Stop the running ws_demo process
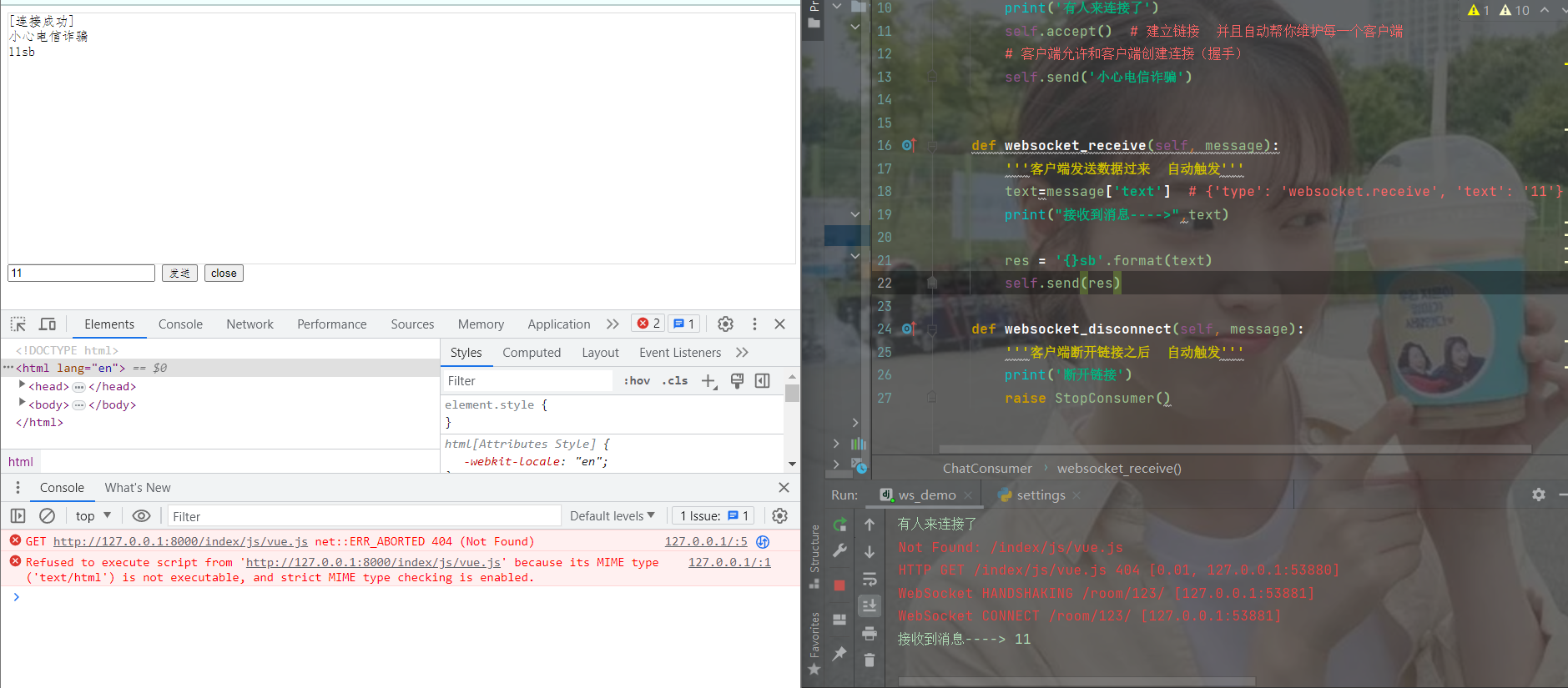 coord(839,585)
